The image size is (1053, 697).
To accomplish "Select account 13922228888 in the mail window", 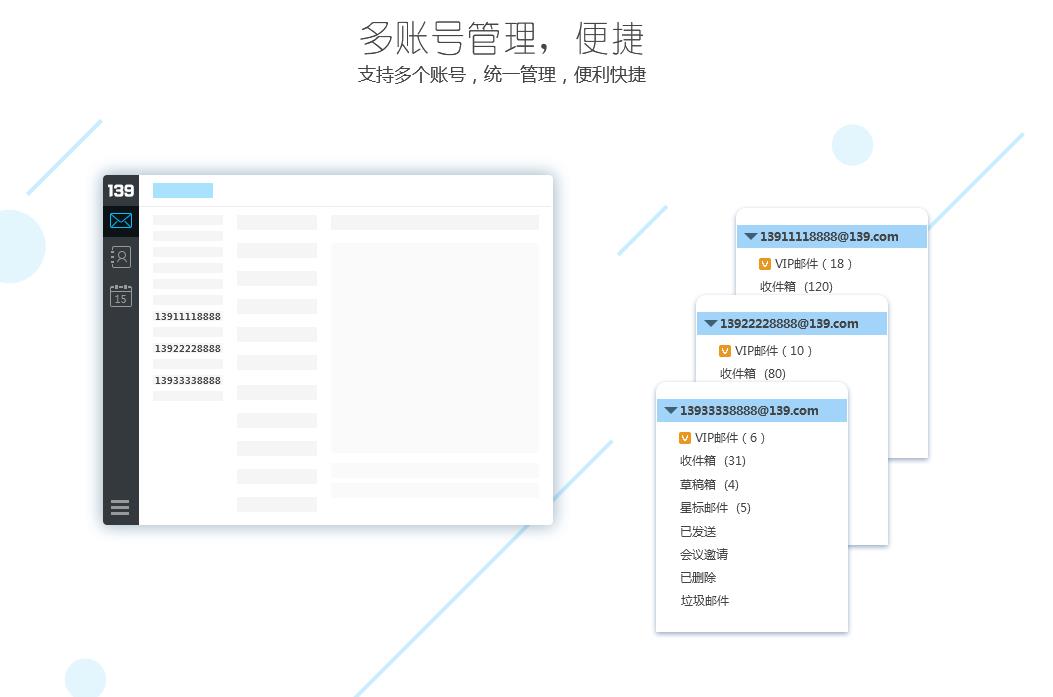I will 188,348.
